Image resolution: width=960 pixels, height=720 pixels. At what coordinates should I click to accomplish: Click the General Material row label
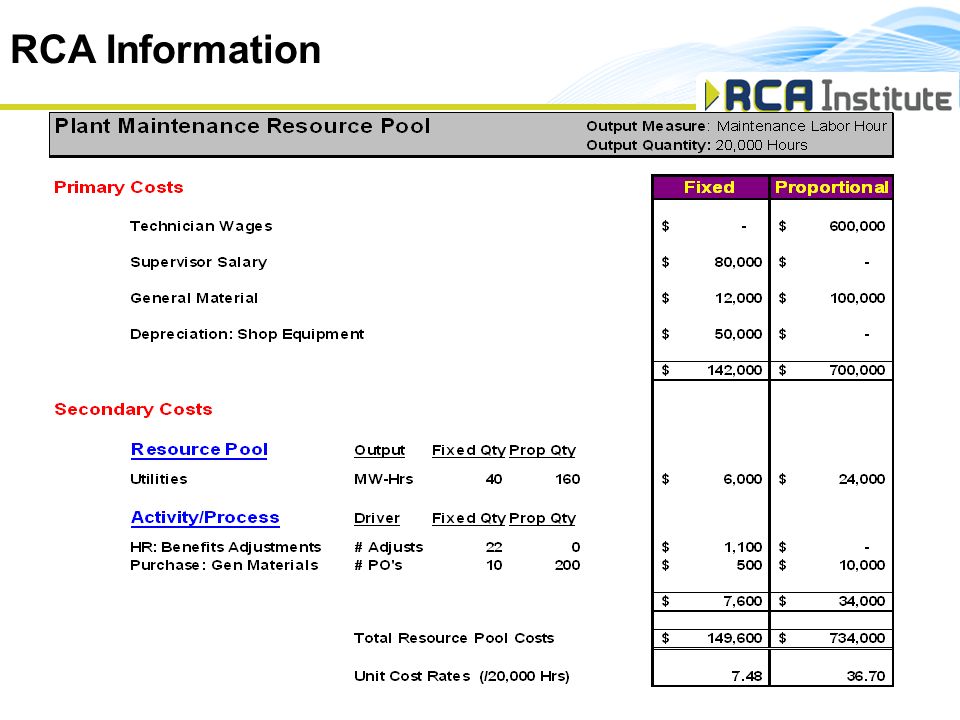(x=194, y=298)
